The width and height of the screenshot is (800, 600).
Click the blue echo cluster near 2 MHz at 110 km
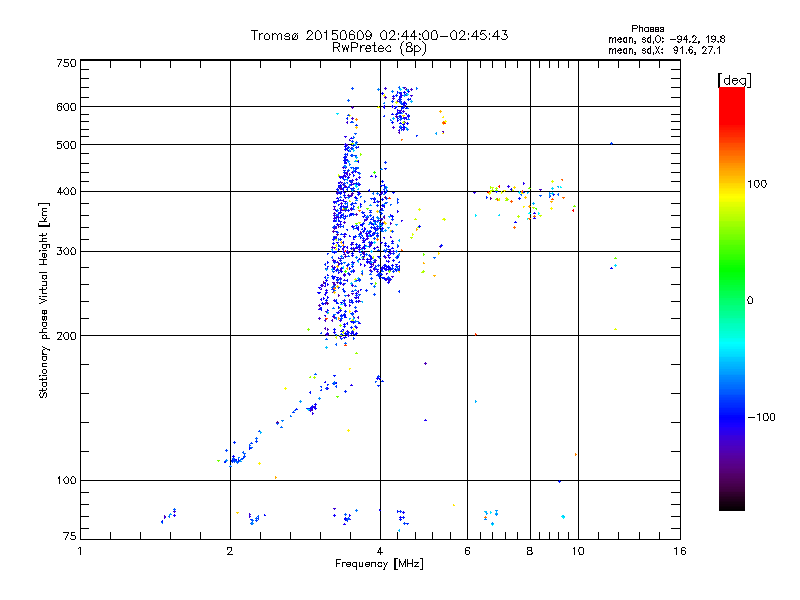[236, 458]
